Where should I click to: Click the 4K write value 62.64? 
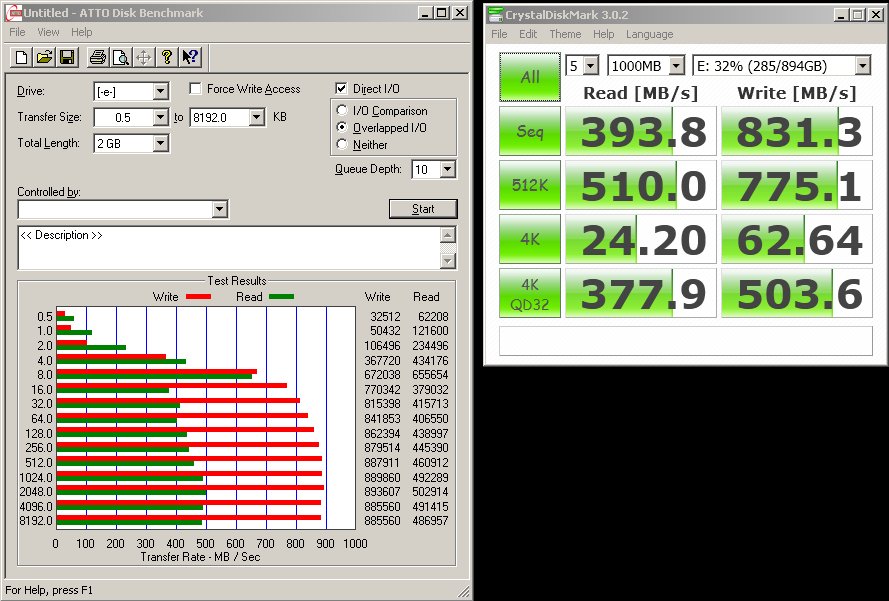[797, 239]
